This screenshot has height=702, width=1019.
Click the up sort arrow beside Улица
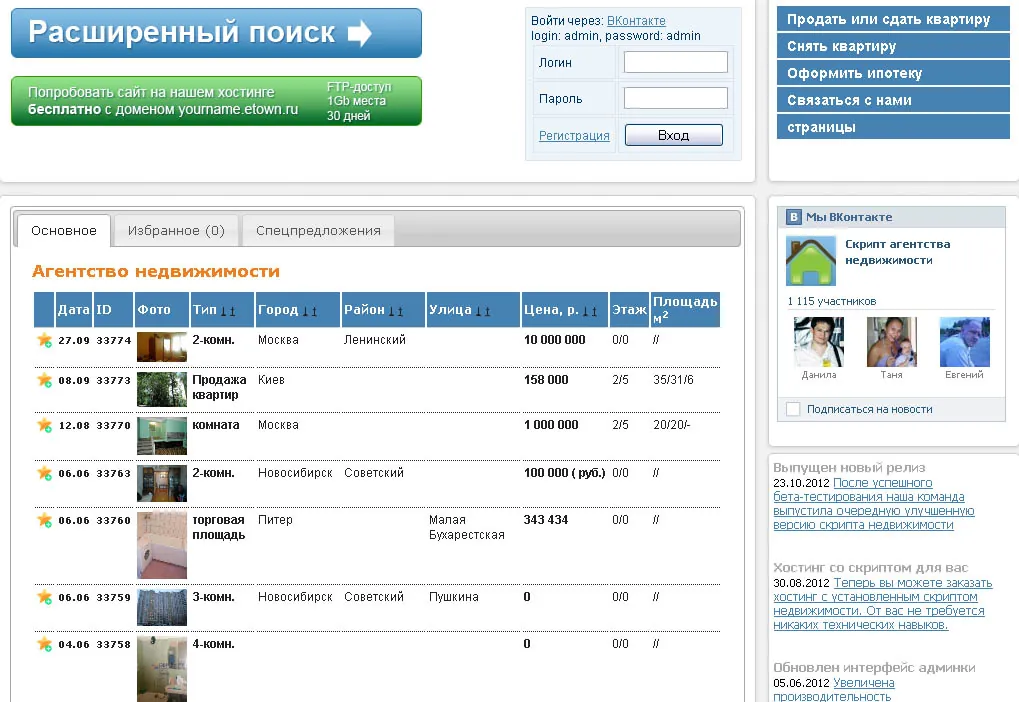[x=487, y=311]
